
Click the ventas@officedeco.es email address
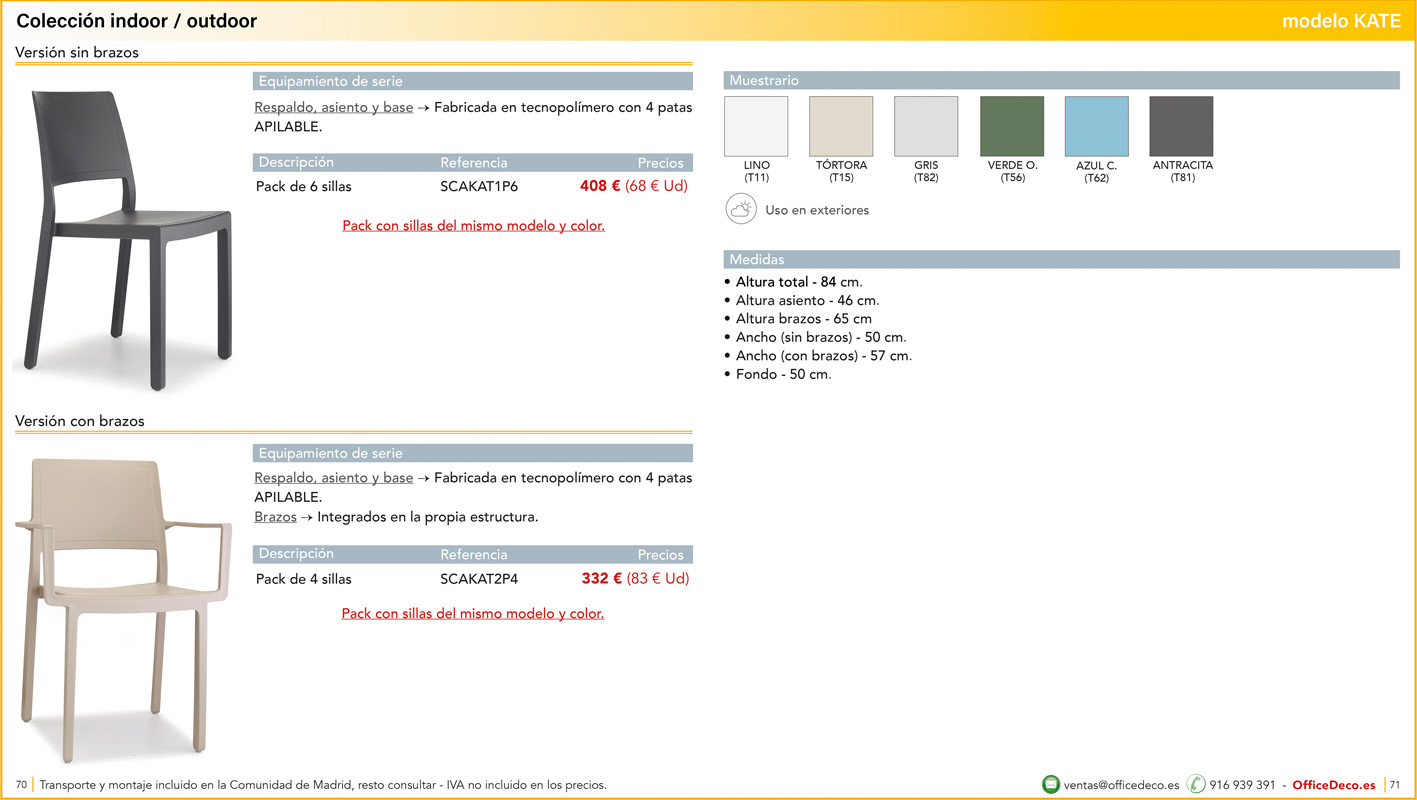[x=1121, y=785]
